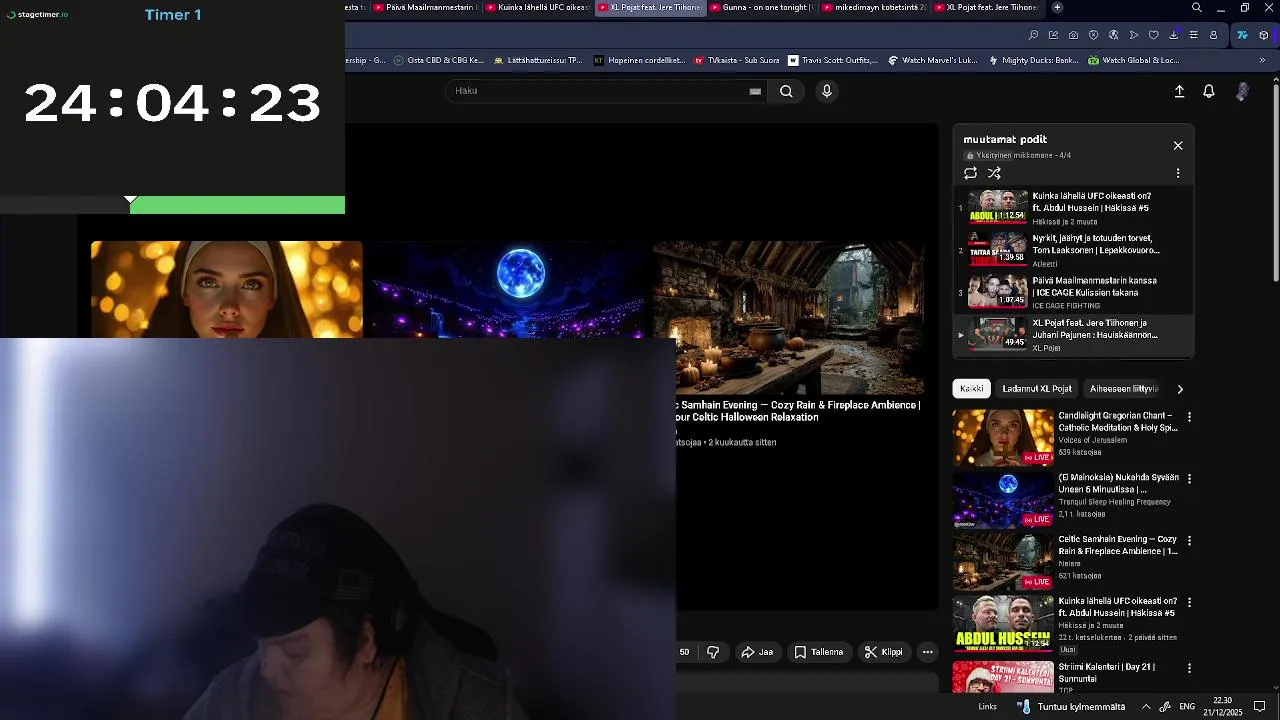
Task: Open the browser ad blocker shield icon
Action: [1093, 35]
